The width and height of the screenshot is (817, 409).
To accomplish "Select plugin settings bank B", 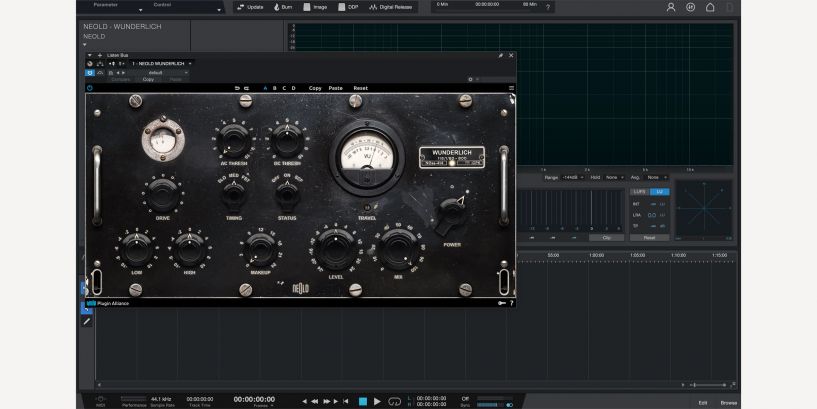I will [x=275, y=88].
